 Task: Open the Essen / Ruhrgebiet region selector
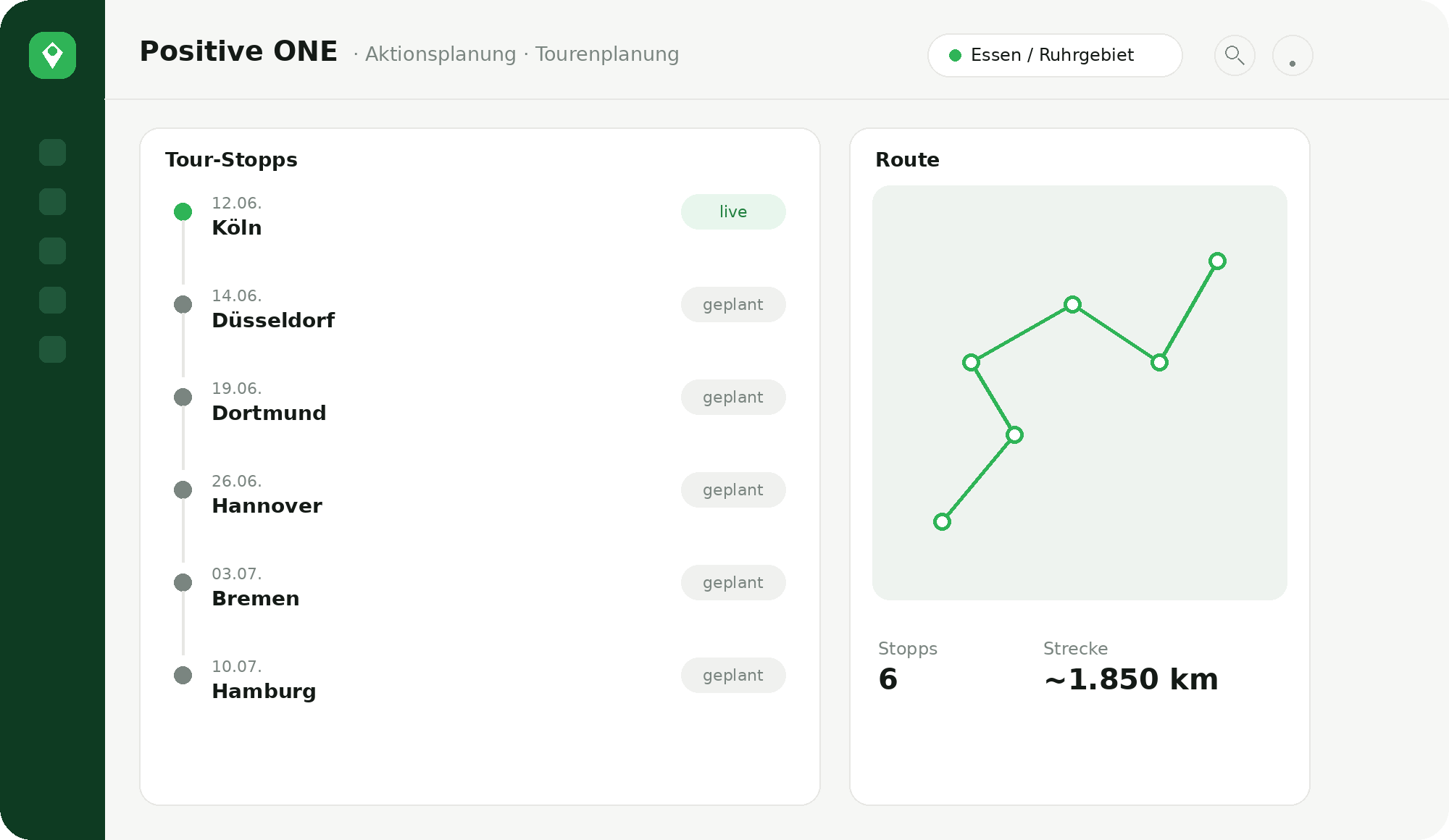click(x=1055, y=55)
